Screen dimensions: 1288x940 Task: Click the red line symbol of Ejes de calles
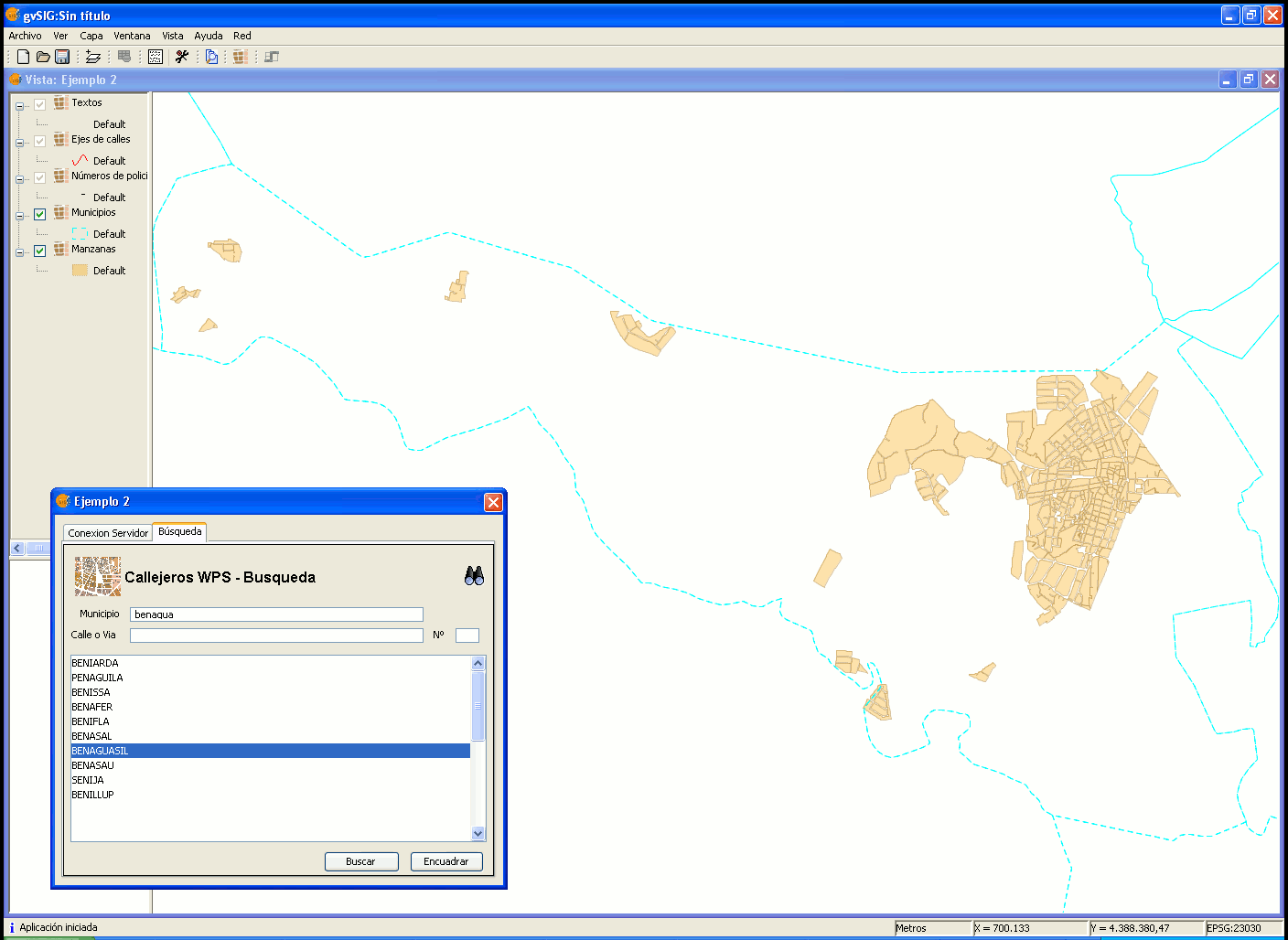80,160
